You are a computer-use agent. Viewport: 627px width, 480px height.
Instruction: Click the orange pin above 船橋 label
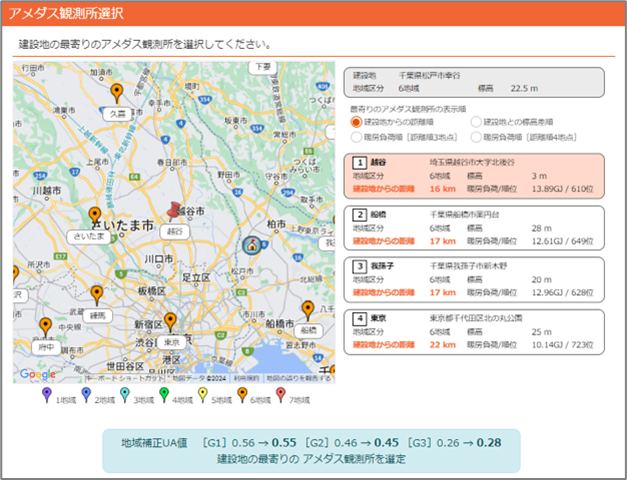click(x=308, y=310)
